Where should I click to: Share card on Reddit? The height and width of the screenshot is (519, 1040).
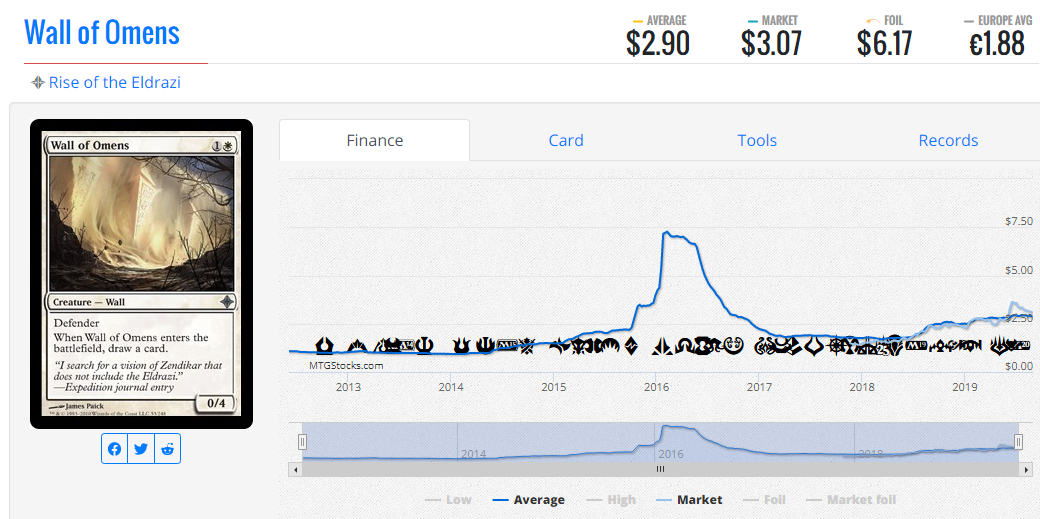point(167,449)
